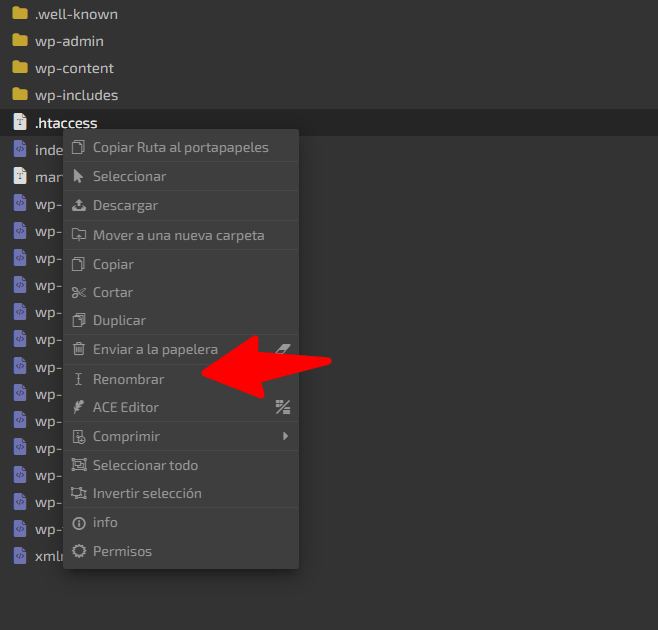The height and width of the screenshot is (630, 658).
Task: Click the text-cursor icon beside Renombrar
Action: 78,379
